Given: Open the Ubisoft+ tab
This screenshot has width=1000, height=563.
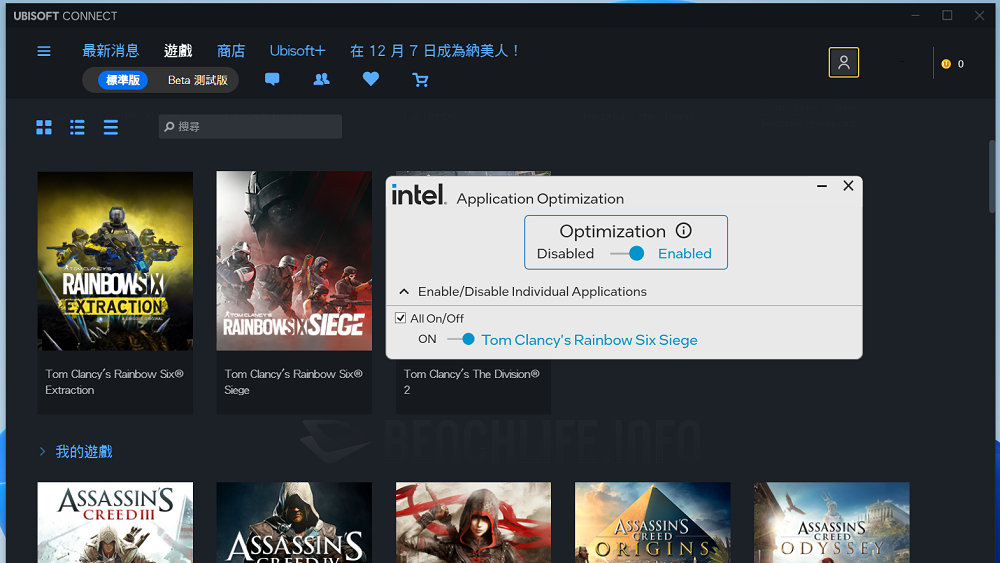Looking at the screenshot, I should 297,50.
